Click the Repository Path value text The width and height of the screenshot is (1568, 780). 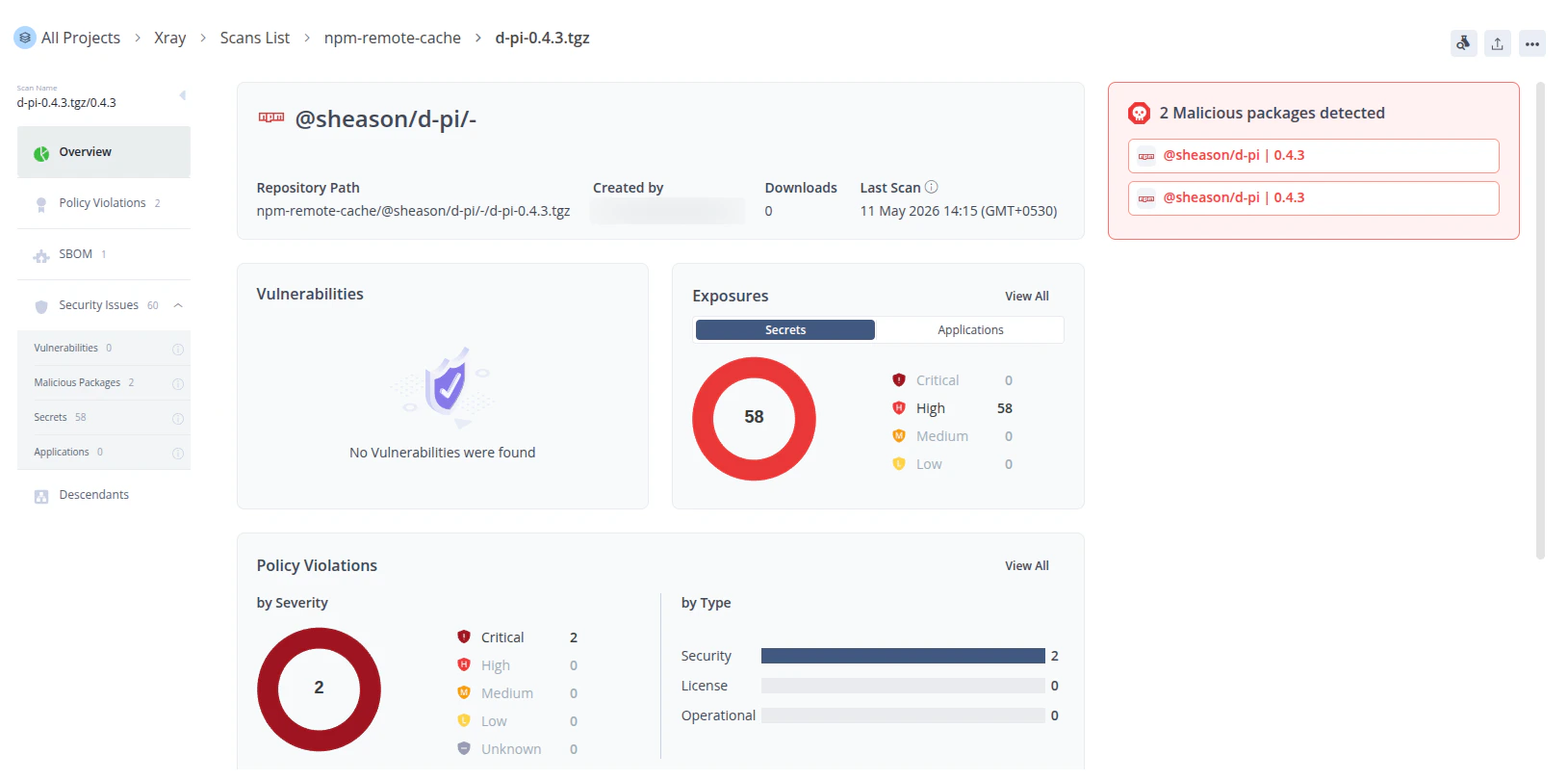tap(413, 211)
